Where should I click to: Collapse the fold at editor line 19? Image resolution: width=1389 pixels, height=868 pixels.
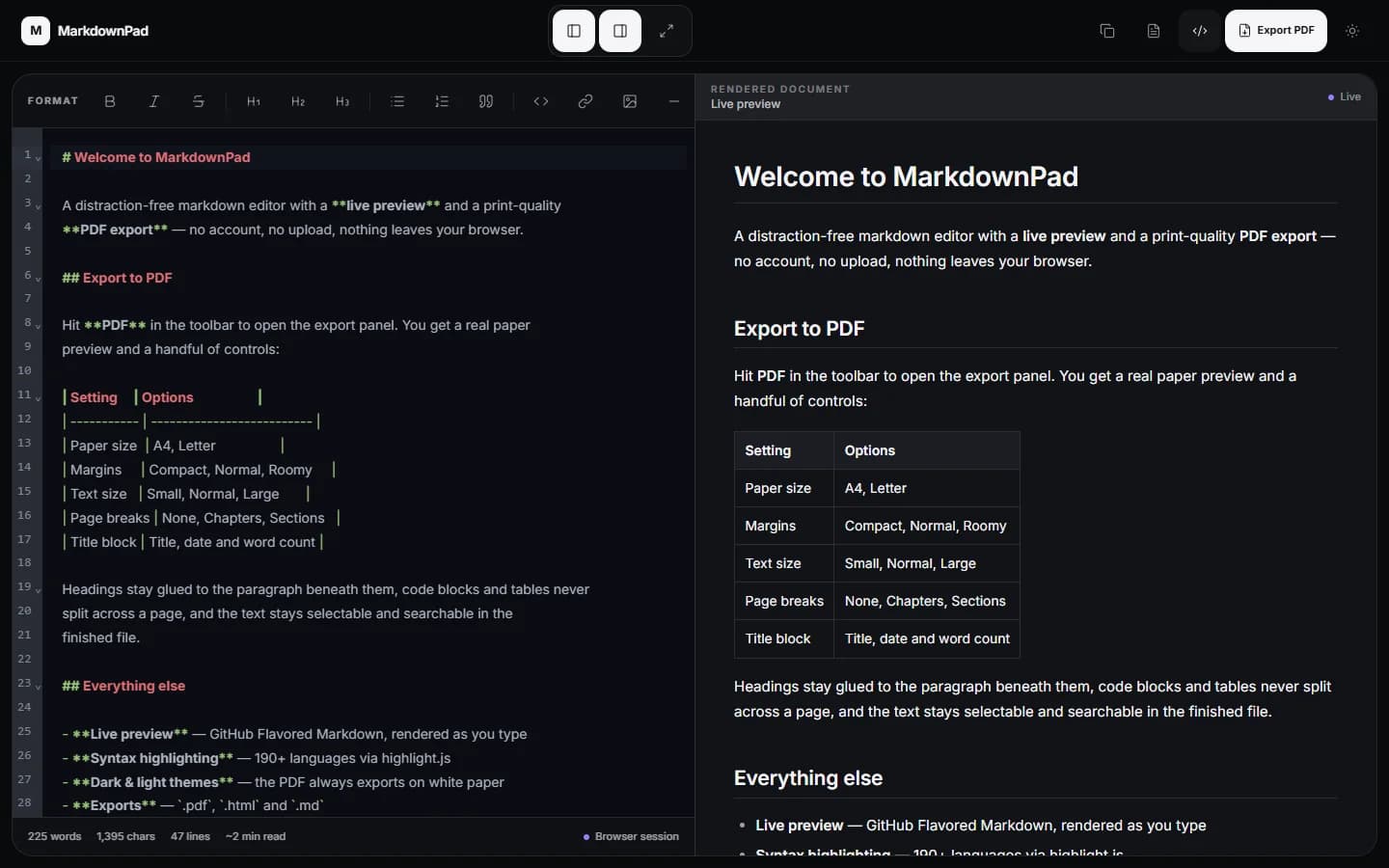click(x=39, y=590)
